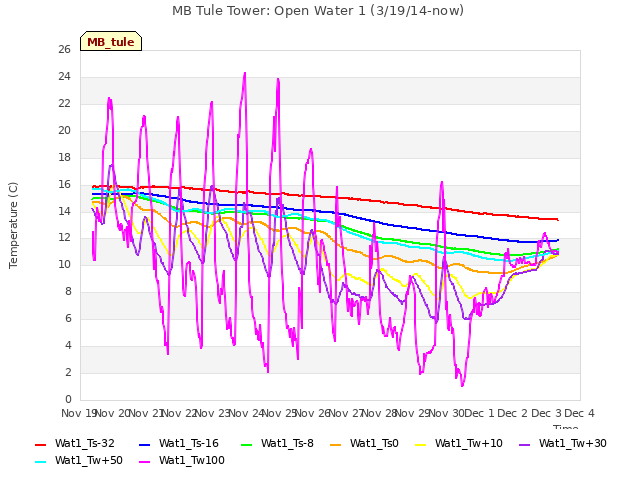Select the Wat1_Tw+50 legend label
The height and width of the screenshot is (480, 640).
click(x=89, y=461)
